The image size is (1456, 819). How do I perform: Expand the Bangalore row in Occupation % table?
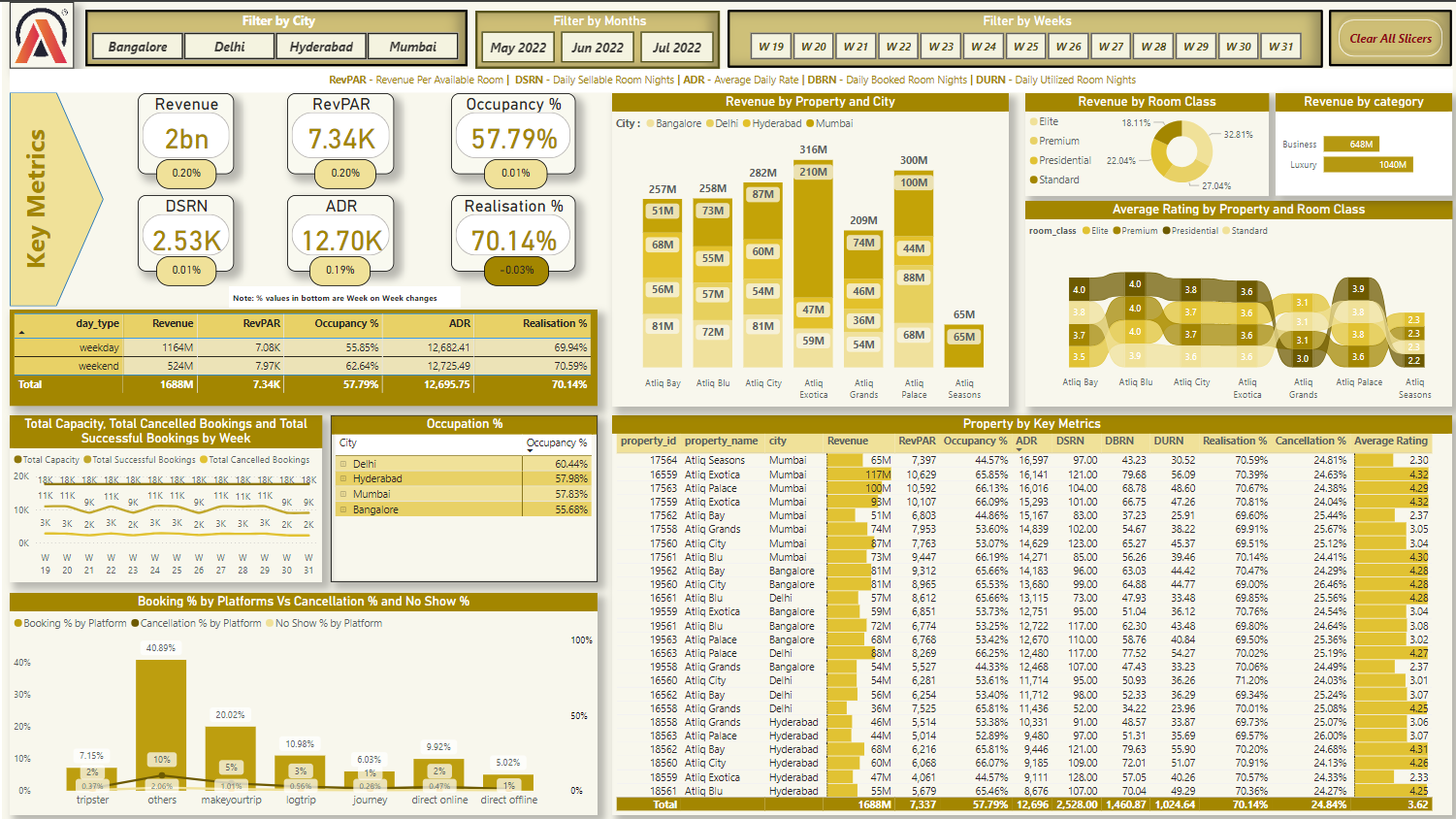click(343, 510)
